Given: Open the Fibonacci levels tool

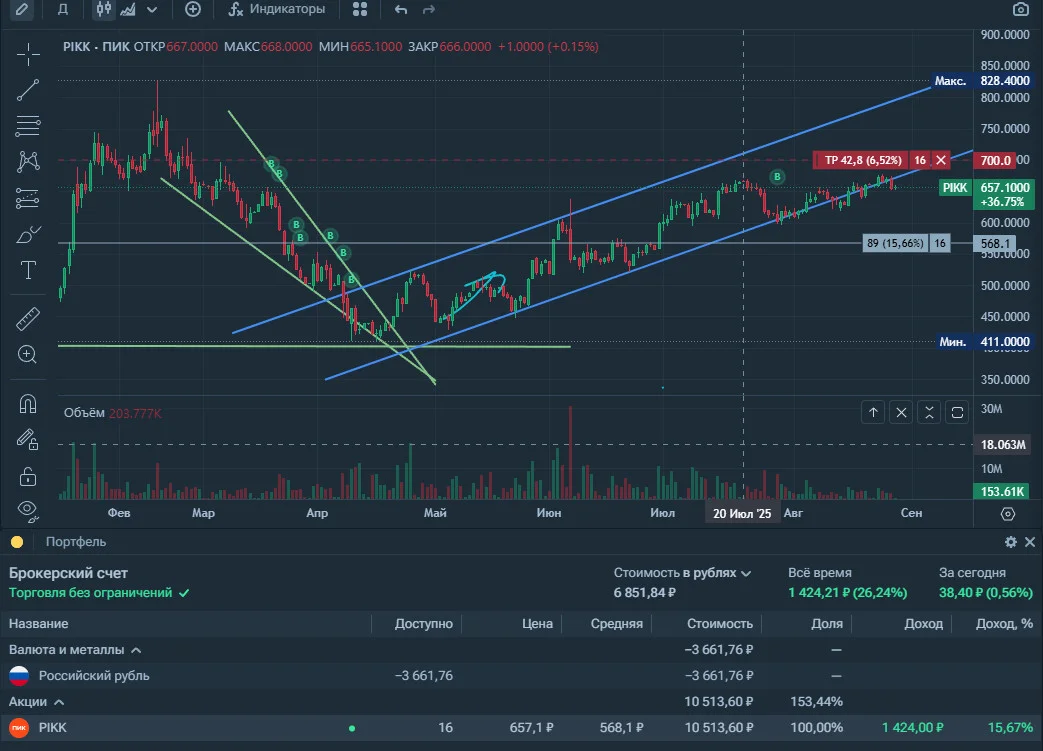Looking at the screenshot, I should click(x=28, y=126).
